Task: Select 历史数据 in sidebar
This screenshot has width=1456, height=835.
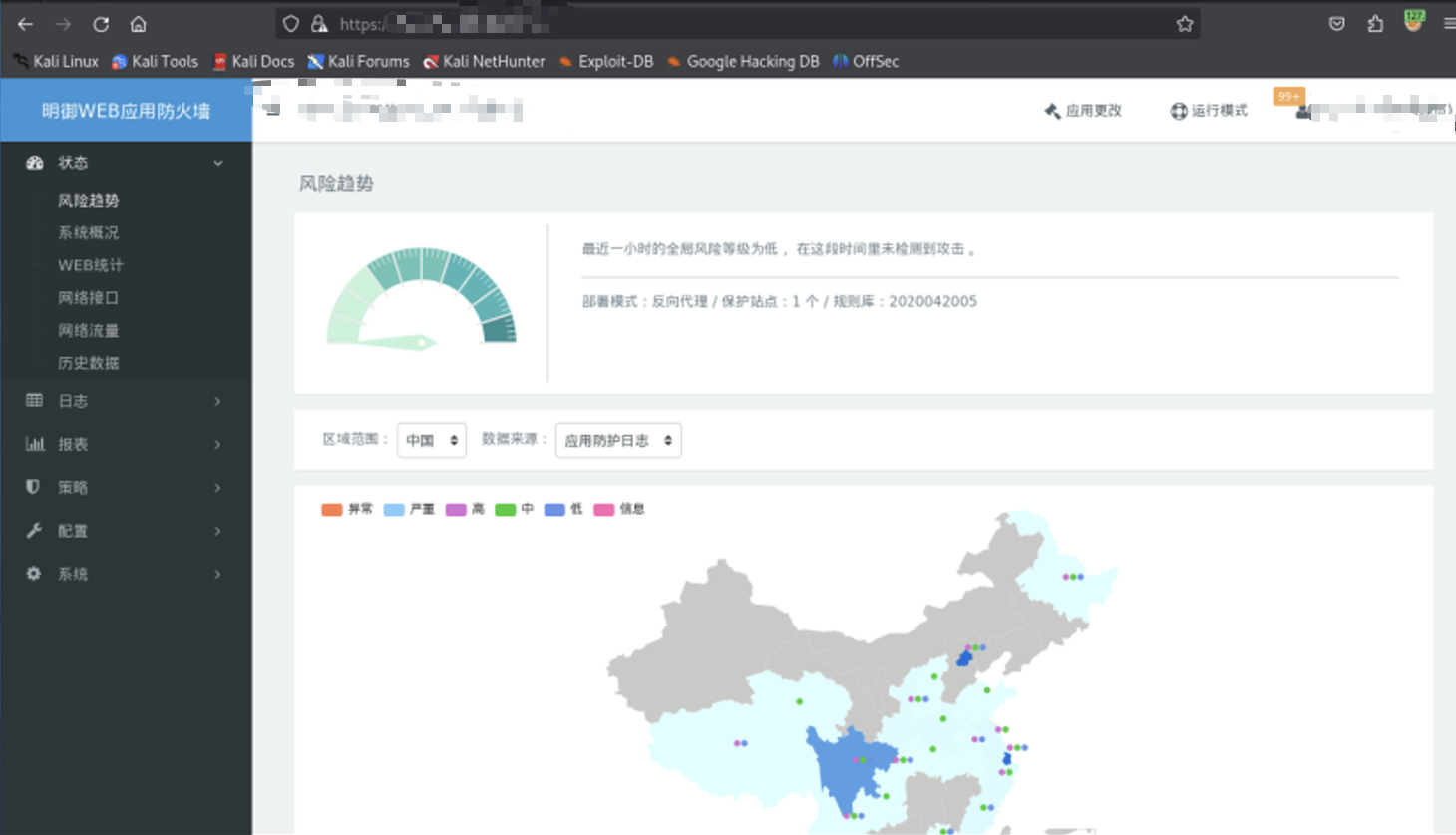Action: pyautogui.click(x=88, y=363)
